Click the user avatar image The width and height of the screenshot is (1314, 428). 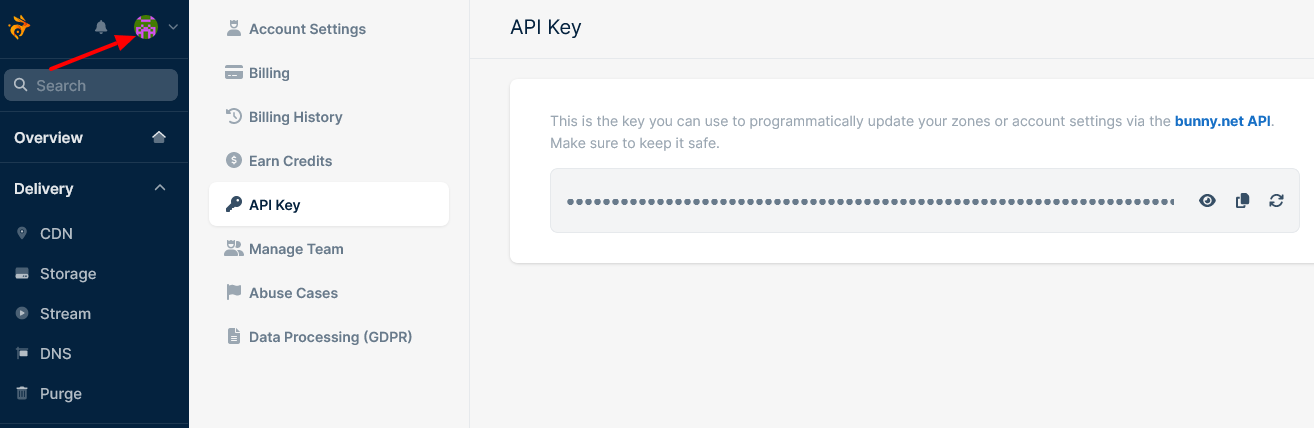tap(146, 28)
